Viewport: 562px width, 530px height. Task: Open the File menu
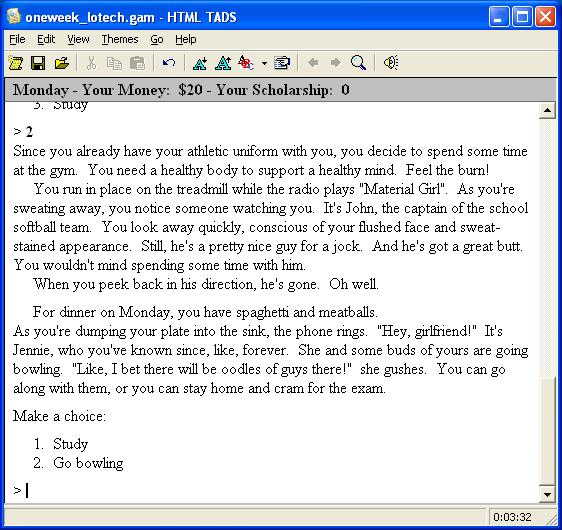tap(17, 39)
